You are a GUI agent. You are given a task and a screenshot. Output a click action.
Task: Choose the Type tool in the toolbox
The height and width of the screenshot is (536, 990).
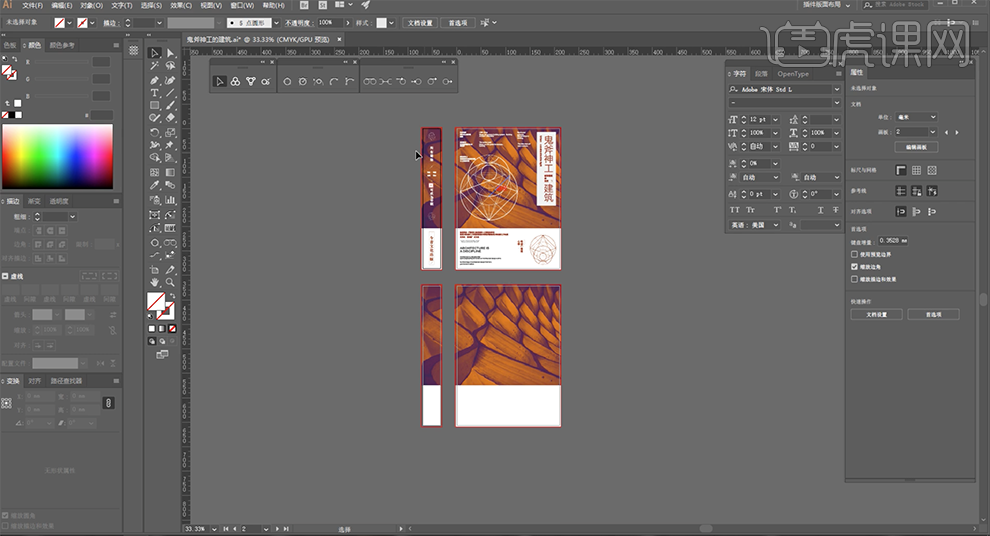tap(155, 92)
